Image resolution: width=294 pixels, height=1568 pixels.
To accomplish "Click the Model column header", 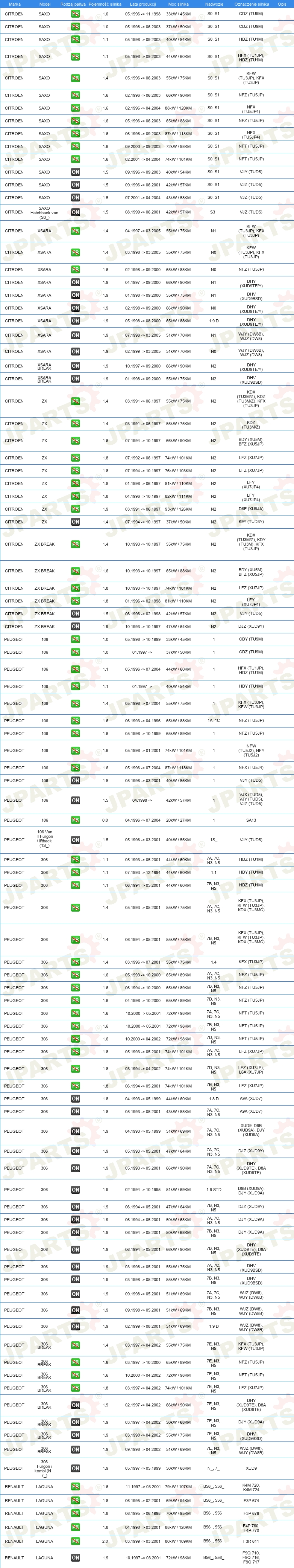I will pyautogui.click(x=45, y=4).
